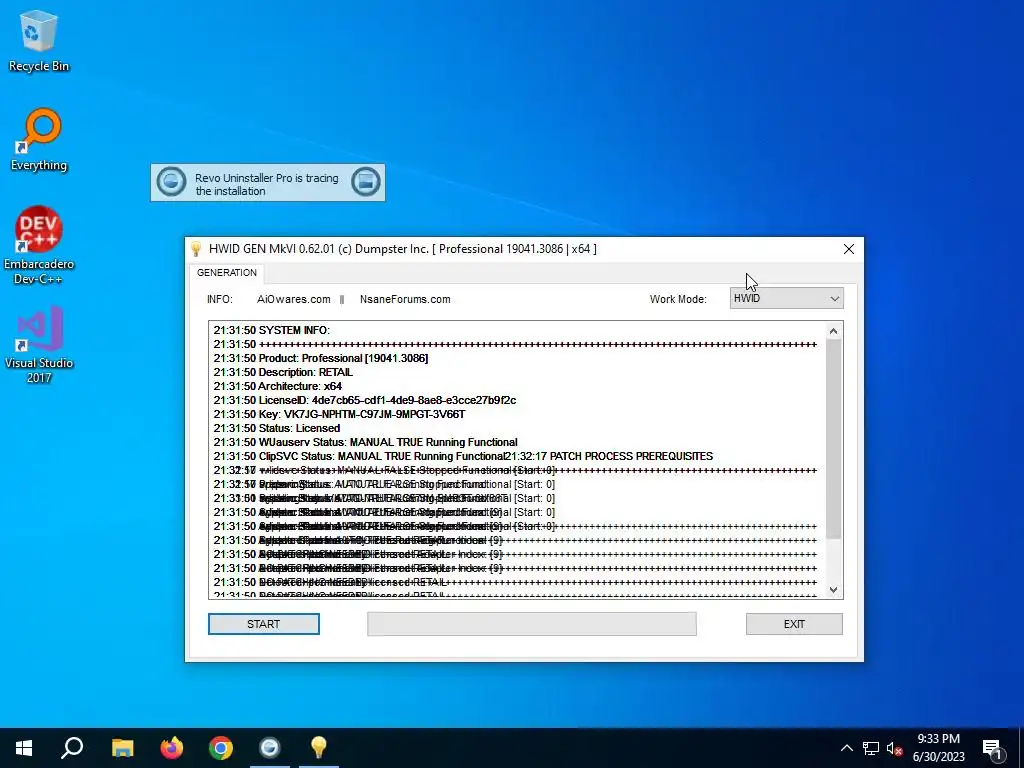Screen dimensions: 1024x768
Task: Close the HWID GEN window
Action: 848,249
